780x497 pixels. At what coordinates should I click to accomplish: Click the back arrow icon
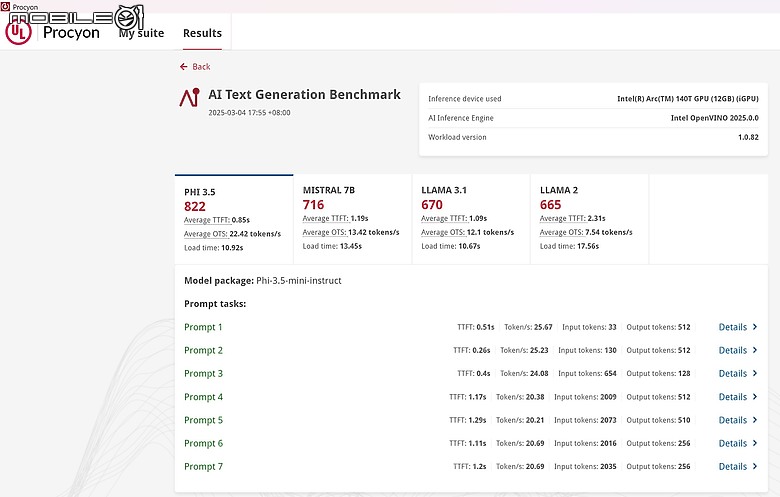coord(184,67)
